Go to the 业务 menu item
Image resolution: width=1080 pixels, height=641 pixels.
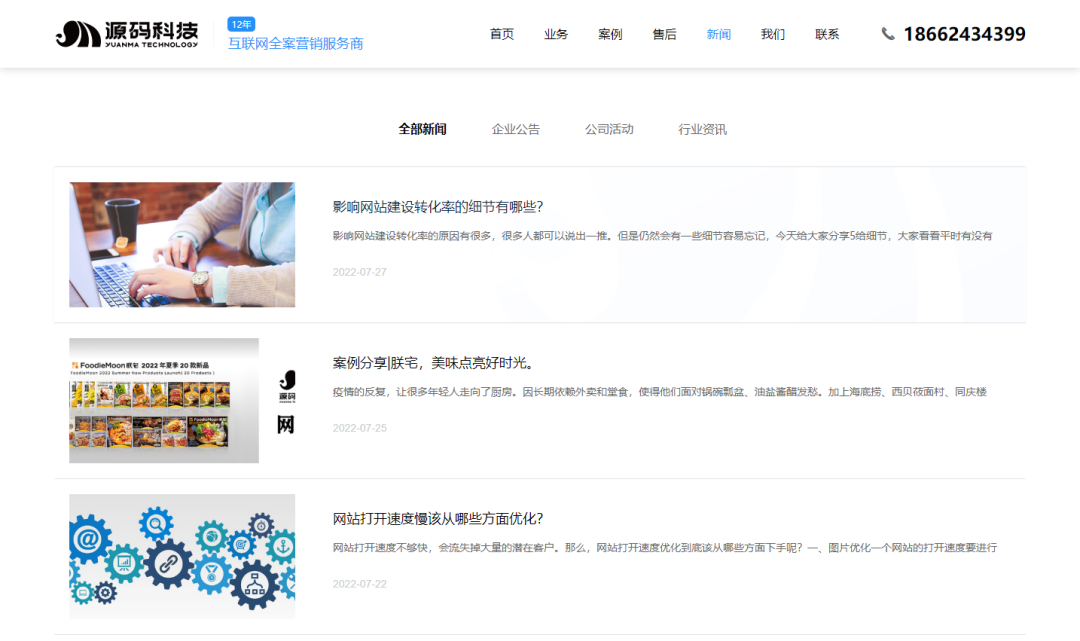click(556, 34)
